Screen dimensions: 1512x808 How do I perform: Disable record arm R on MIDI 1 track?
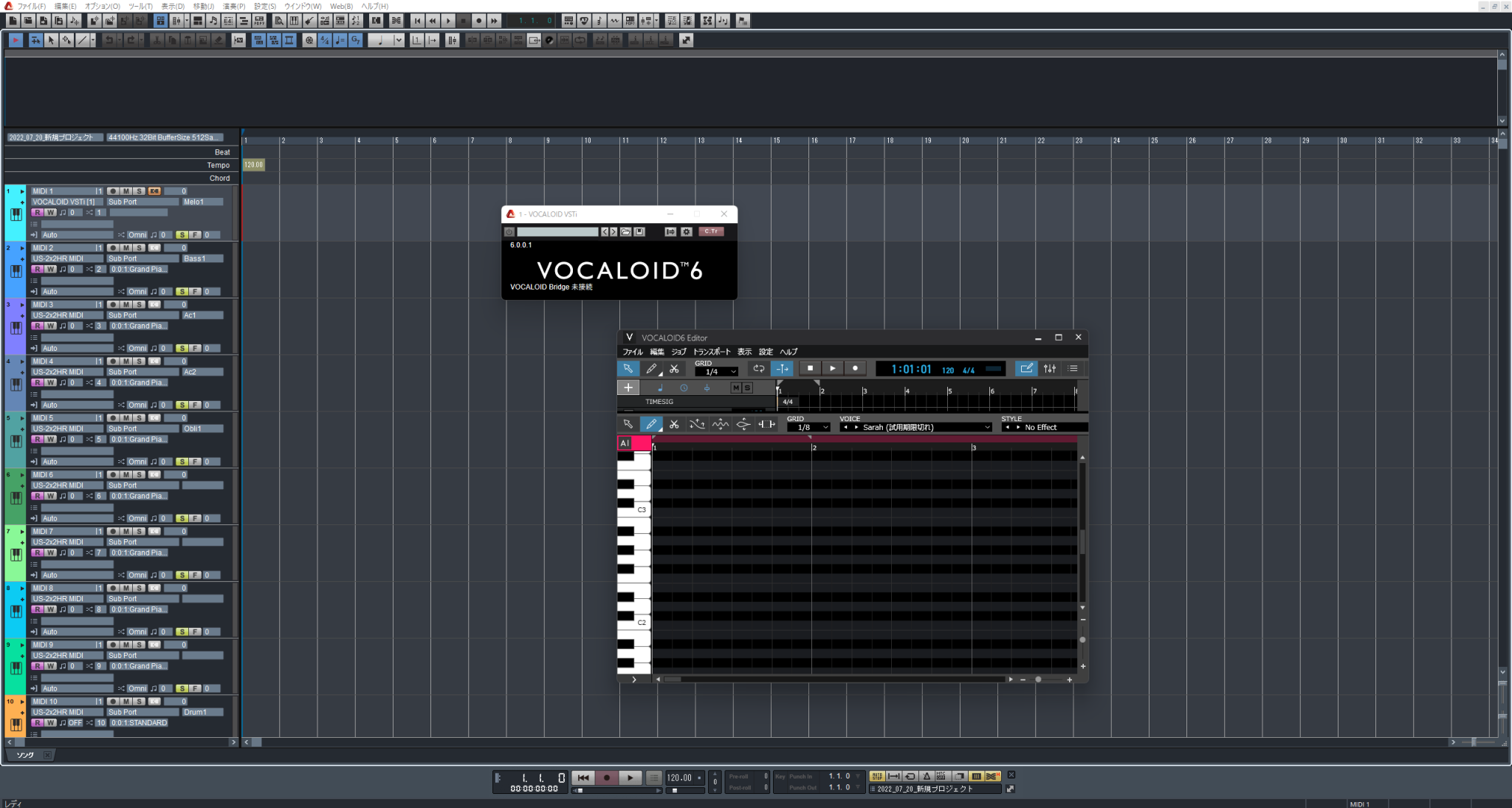[38, 212]
